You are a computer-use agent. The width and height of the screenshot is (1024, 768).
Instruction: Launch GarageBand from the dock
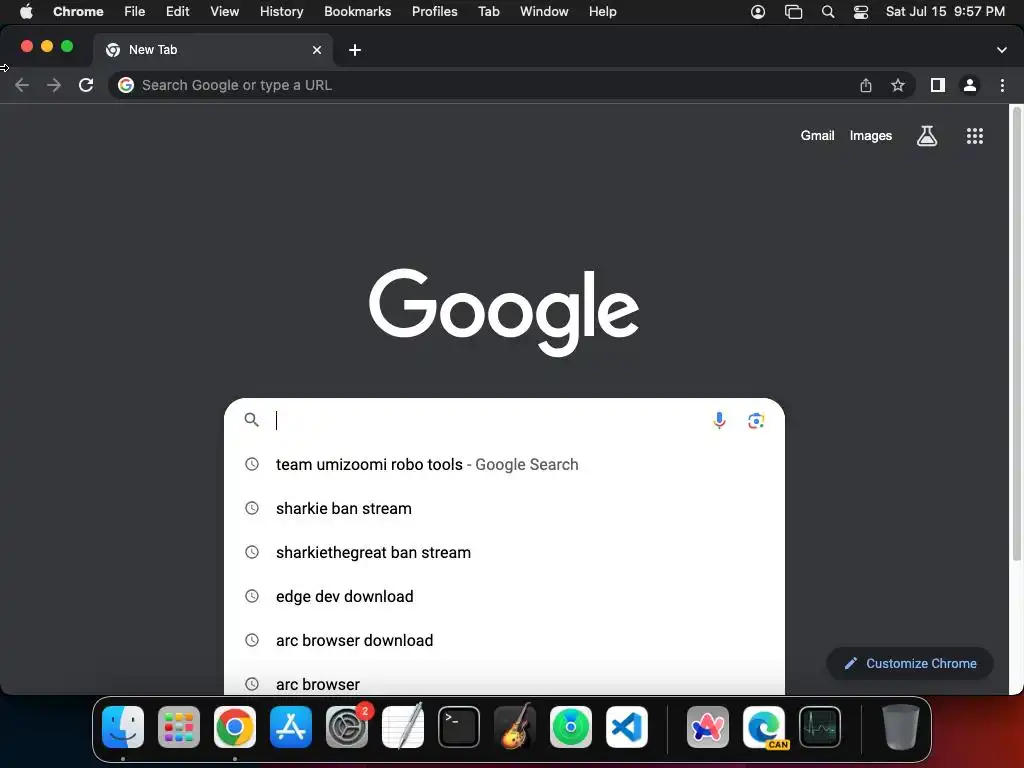point(515,727)
